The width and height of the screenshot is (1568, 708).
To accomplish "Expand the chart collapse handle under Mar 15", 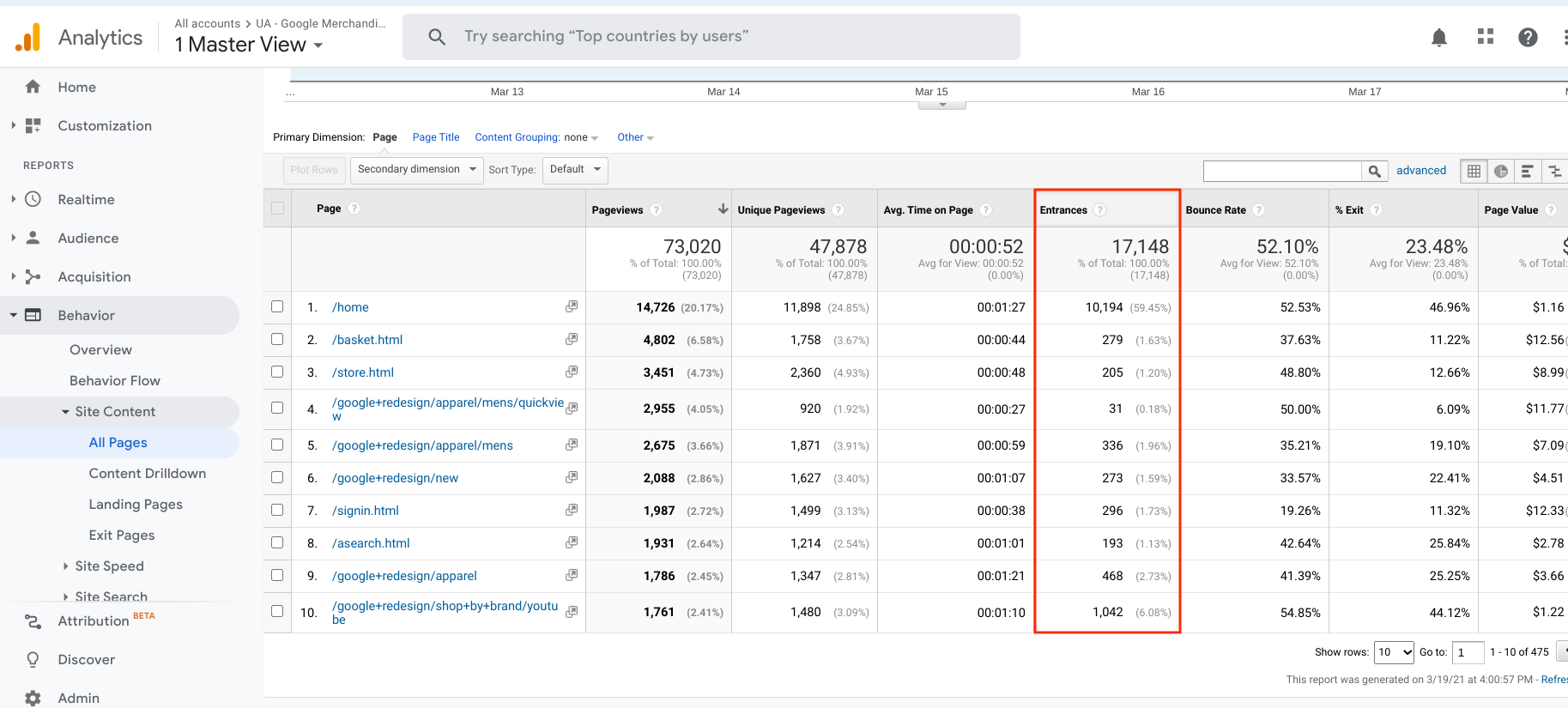I will [942, 106].
